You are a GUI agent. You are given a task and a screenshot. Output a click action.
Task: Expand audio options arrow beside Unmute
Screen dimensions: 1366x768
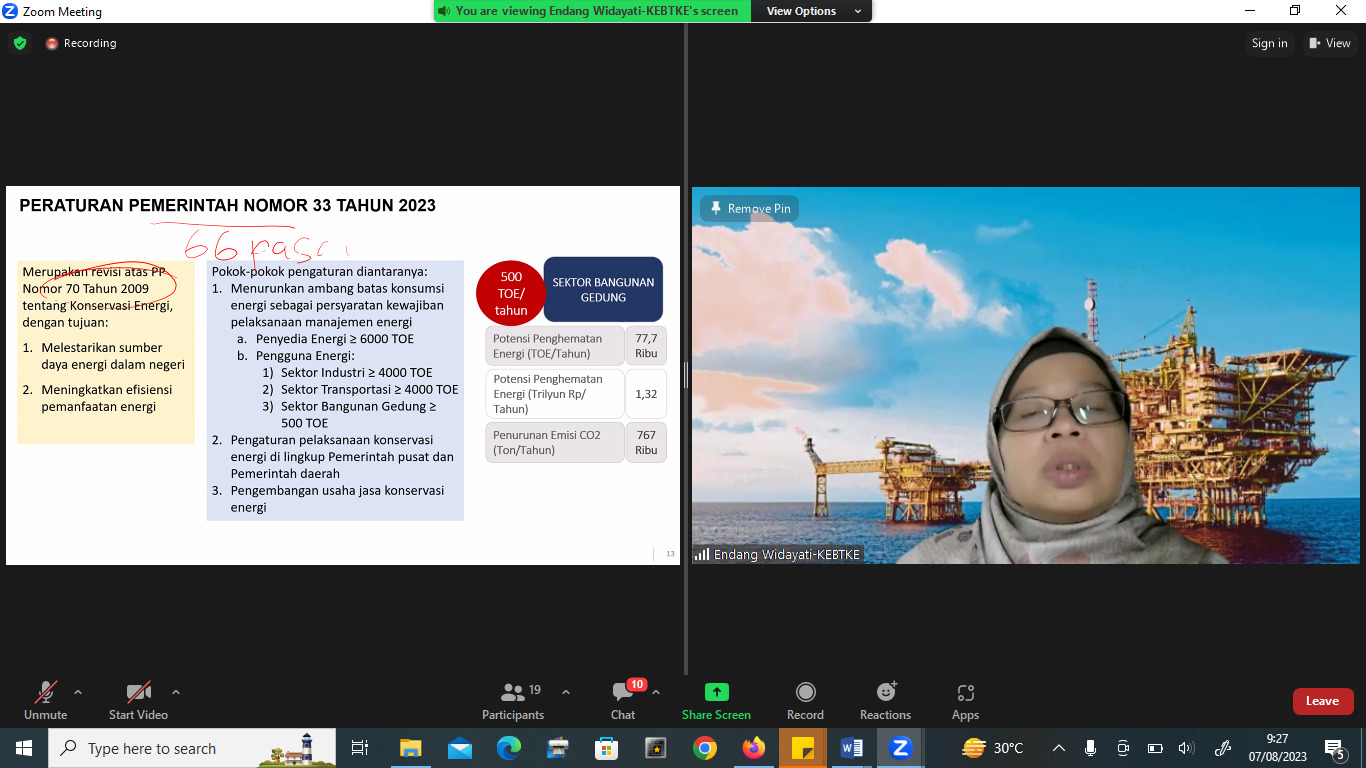click(x=78, y=692)
